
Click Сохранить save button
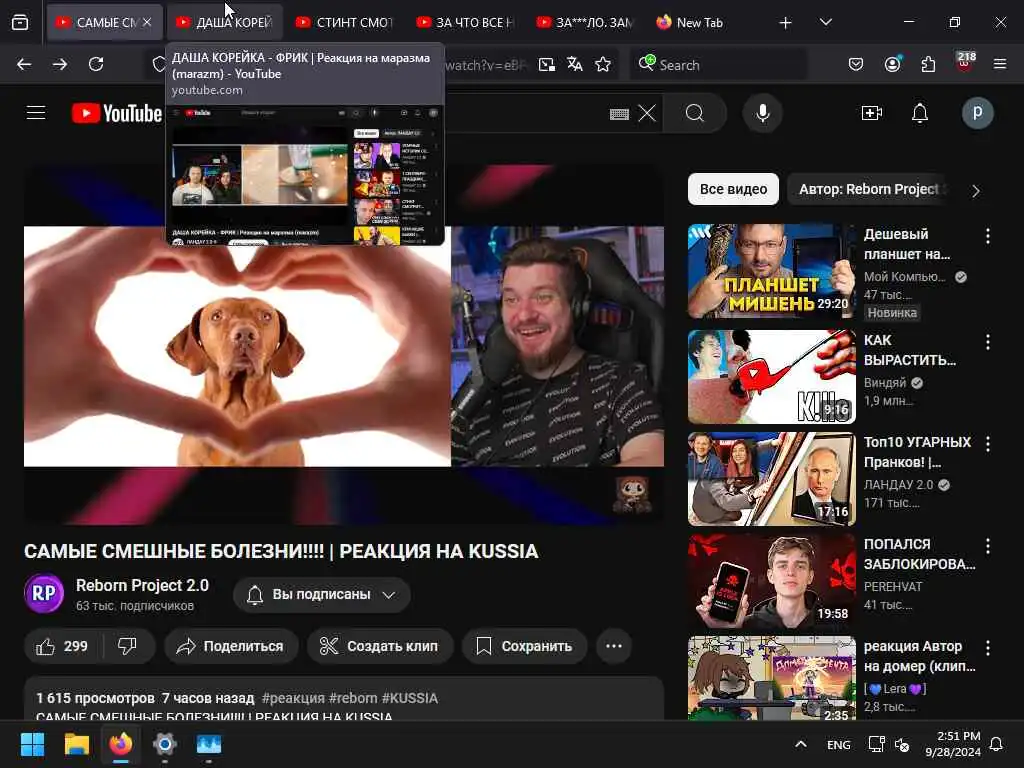click(524, 647)
